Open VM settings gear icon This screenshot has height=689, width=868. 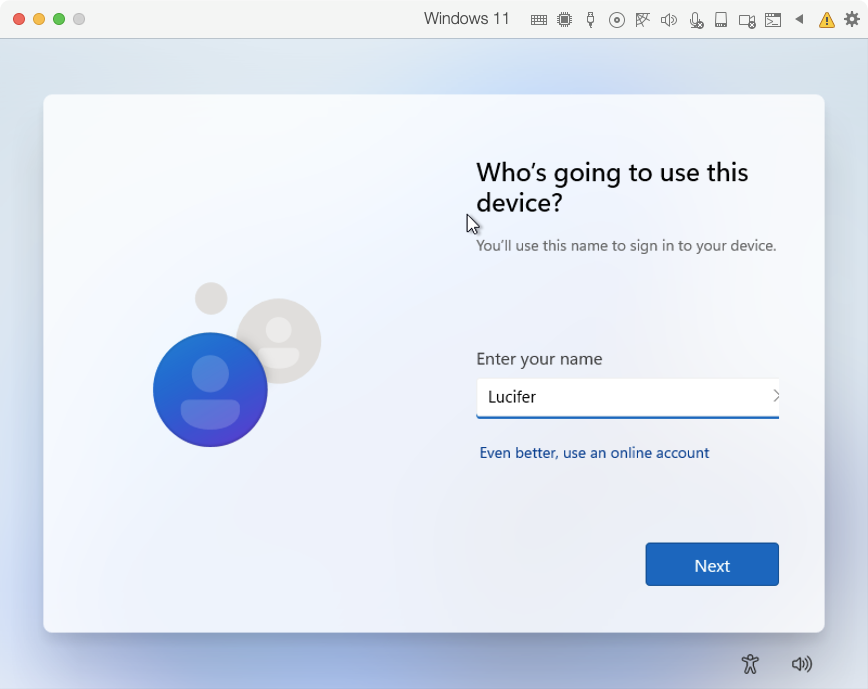[x=852, y=19]
